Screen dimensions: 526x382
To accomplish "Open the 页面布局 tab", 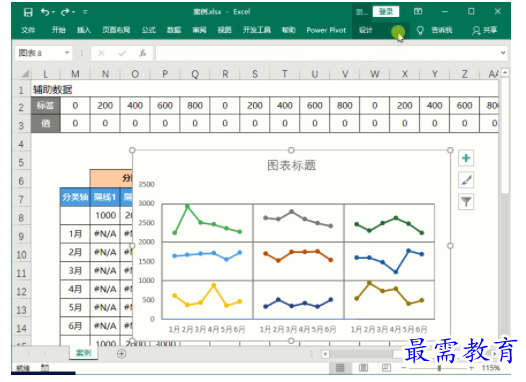I will 116,30.
